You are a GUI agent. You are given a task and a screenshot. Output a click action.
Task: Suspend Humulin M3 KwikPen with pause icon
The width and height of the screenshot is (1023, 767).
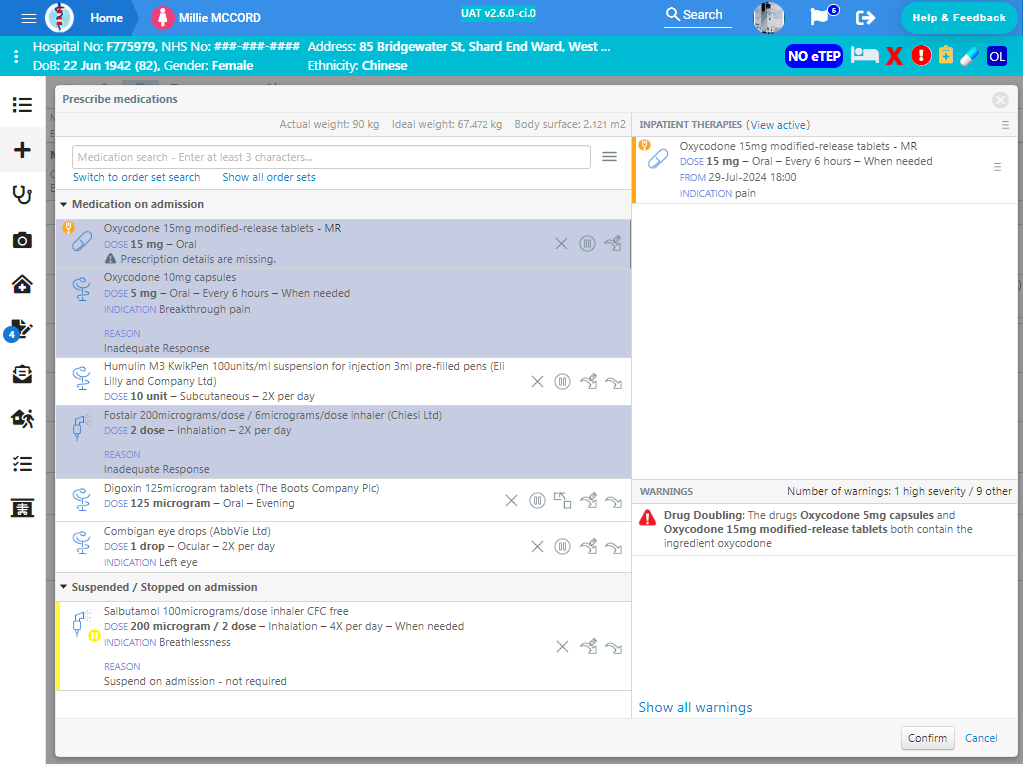(x=562, y=382)
